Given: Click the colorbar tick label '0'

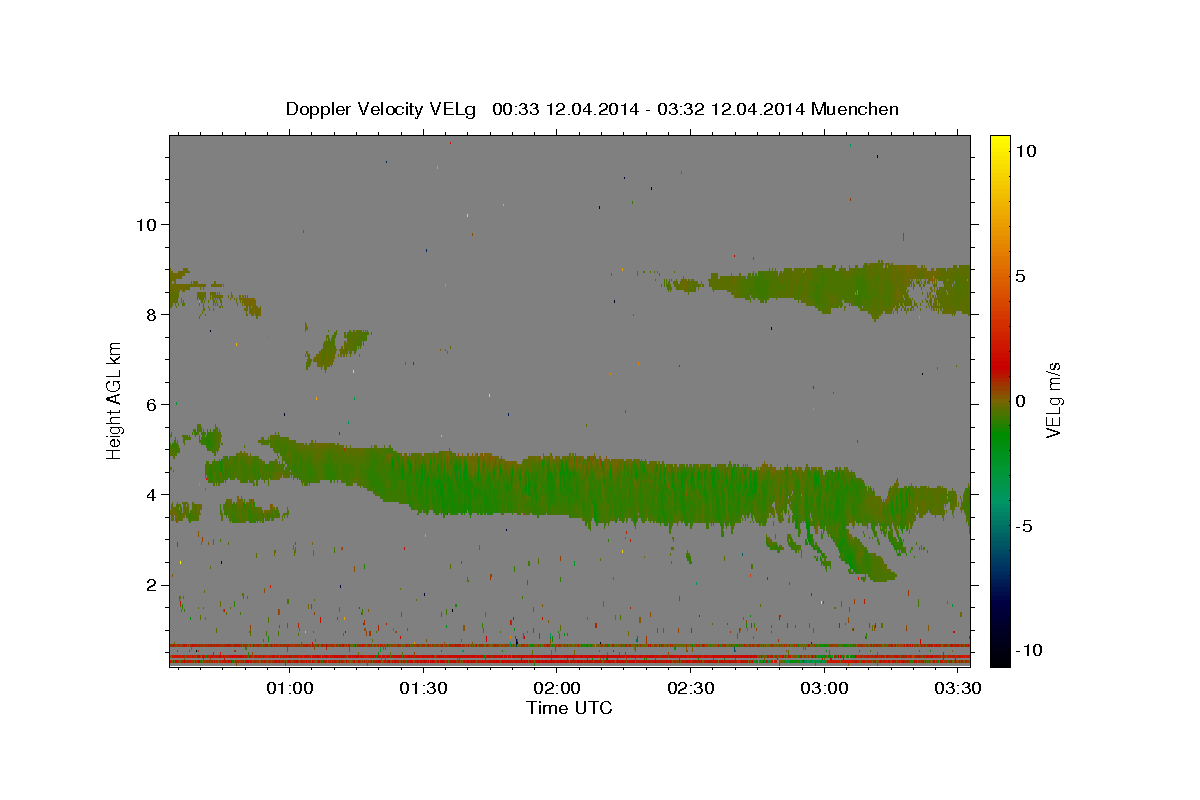Looking at the screenshot, I should click(x=1020, y=401).
